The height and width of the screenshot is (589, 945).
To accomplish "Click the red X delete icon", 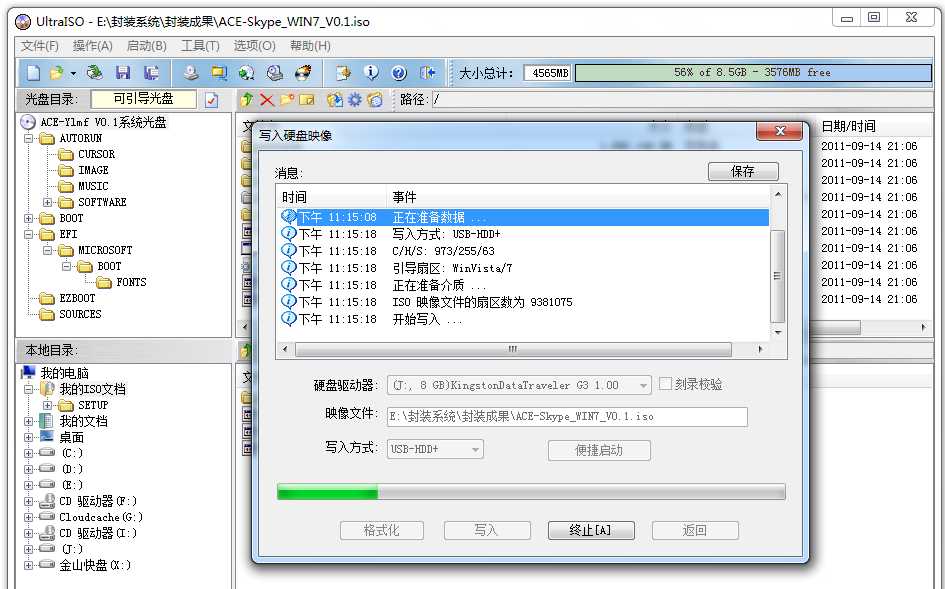I will [x=266, y=100].
